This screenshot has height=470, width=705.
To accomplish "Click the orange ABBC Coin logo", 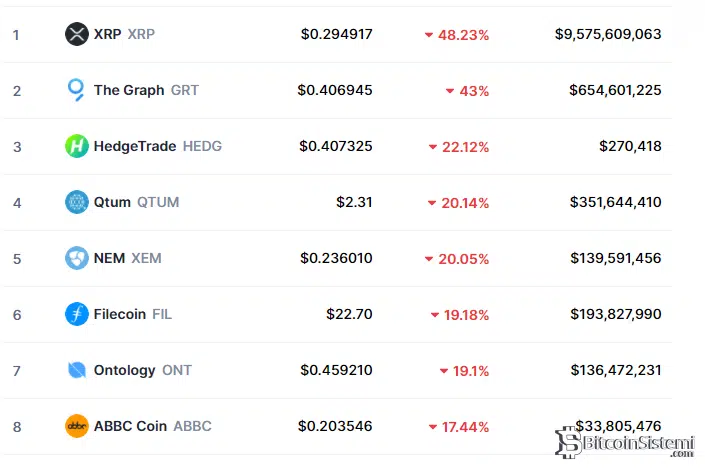I will click(77, 426).
